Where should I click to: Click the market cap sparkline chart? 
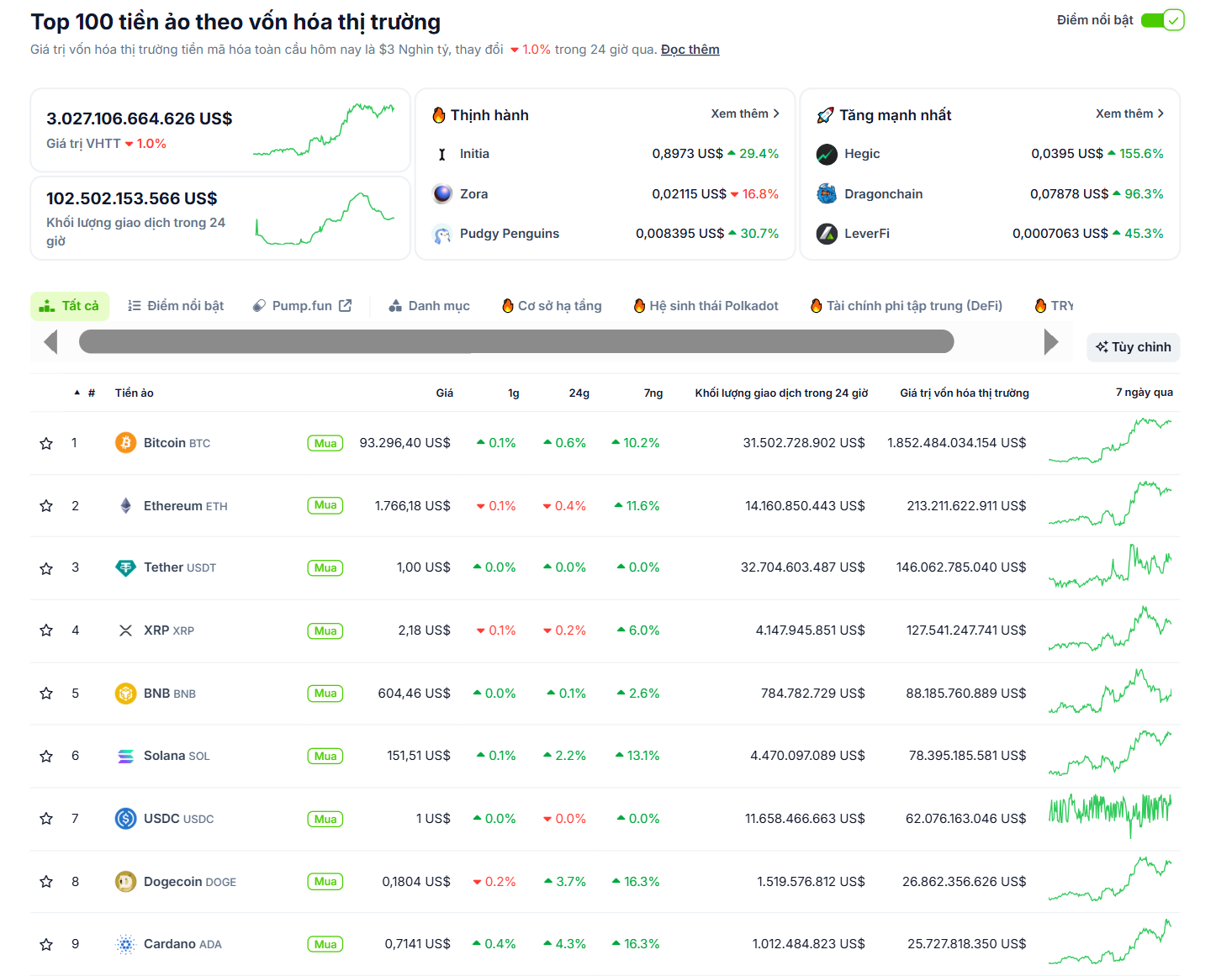pyautogui.click(x=324, y=130)
